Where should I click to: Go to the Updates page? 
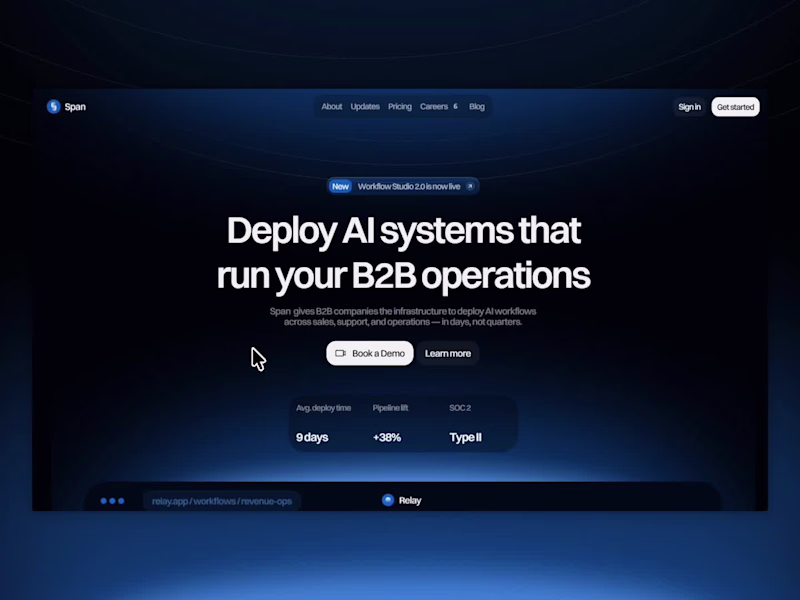tap(365, 107)
